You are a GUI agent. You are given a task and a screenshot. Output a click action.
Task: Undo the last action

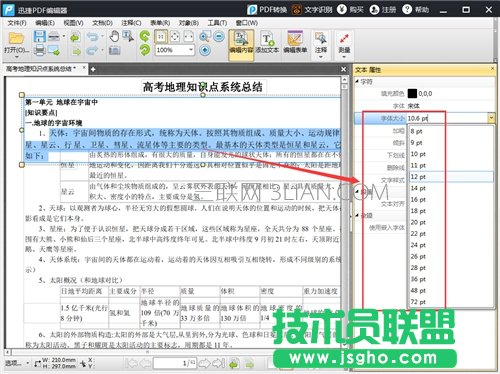click(x=92, y=36)
